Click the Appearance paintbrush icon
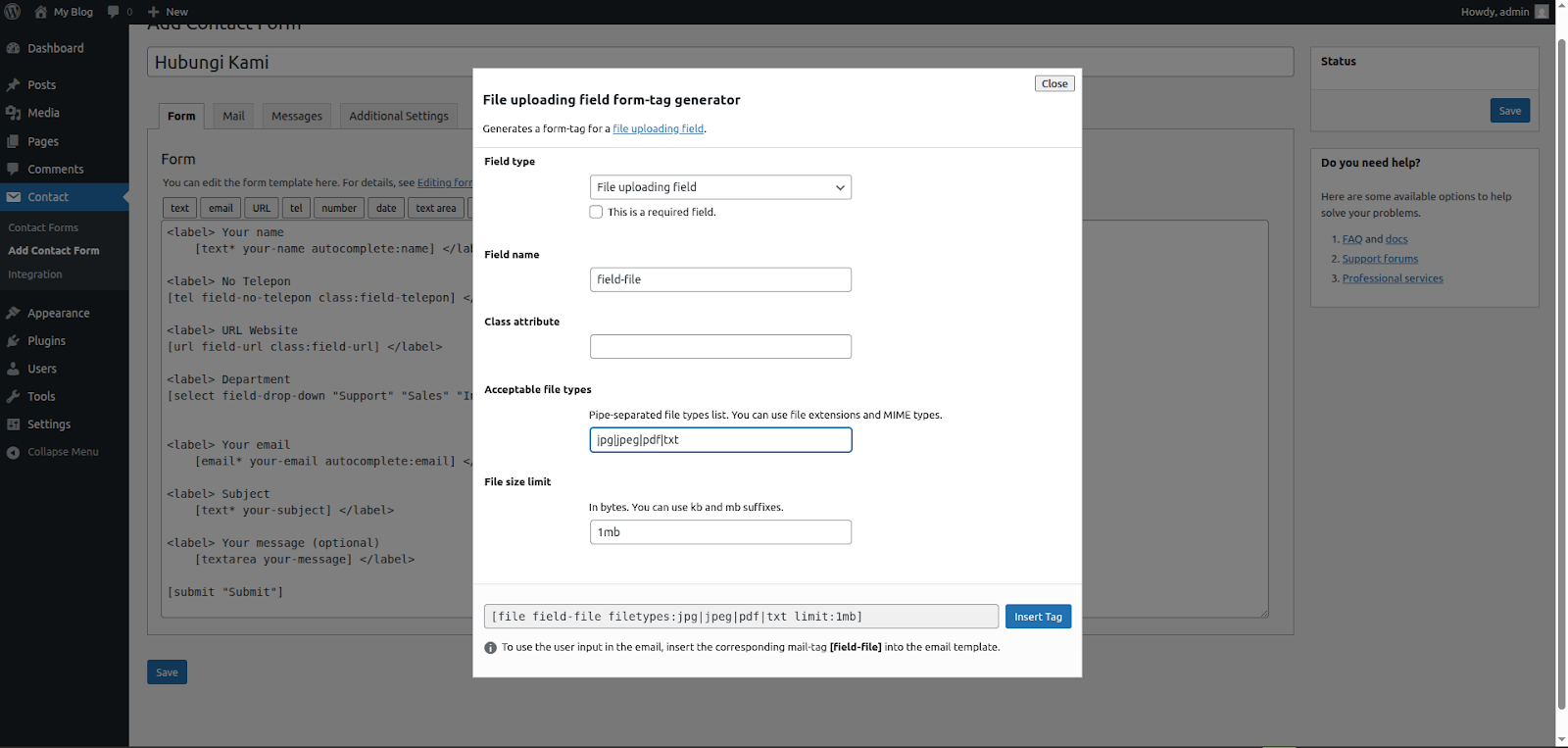1568x748 pixels. tap(14, 314)
